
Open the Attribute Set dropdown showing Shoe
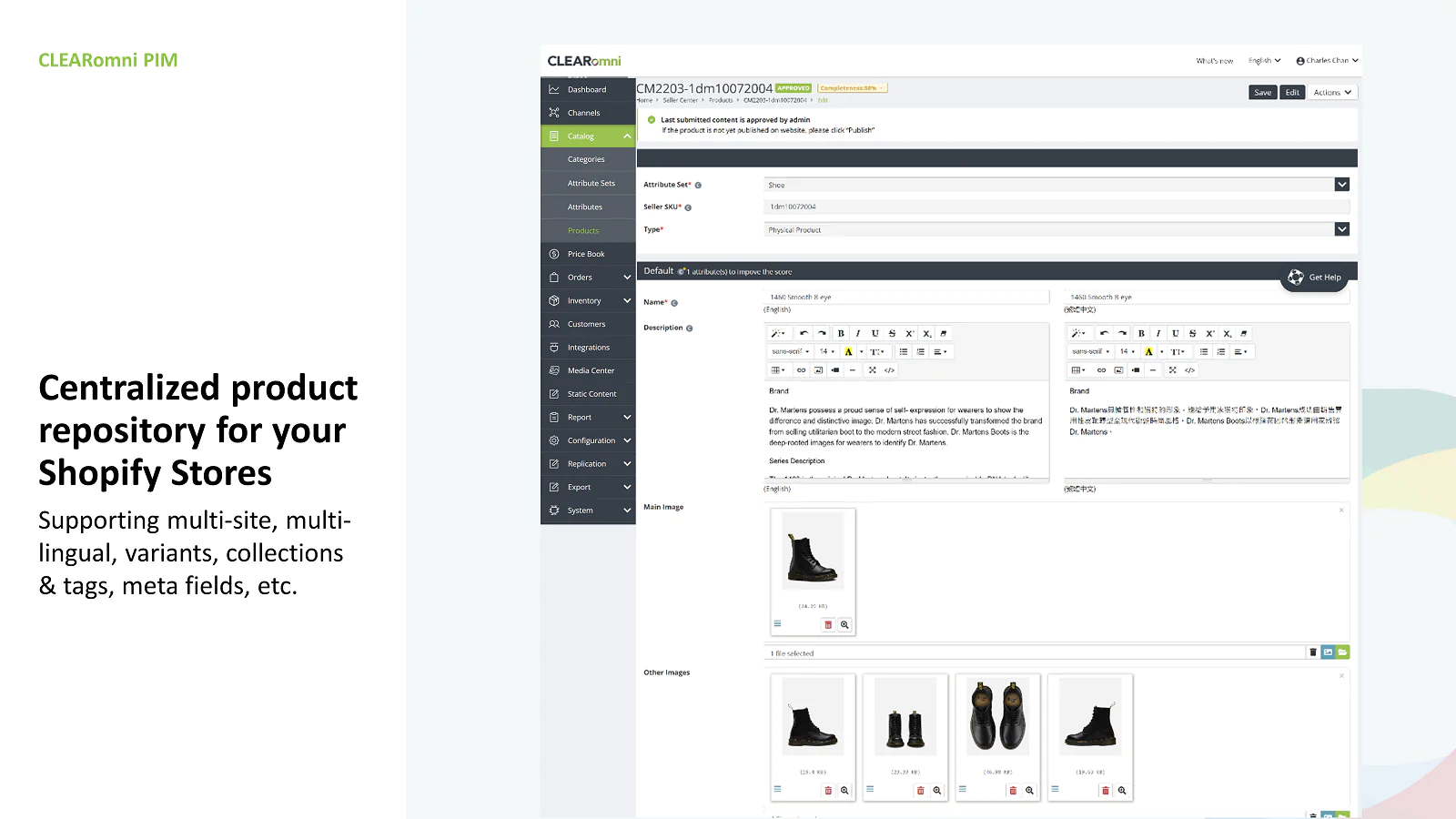coord(1057,185)
